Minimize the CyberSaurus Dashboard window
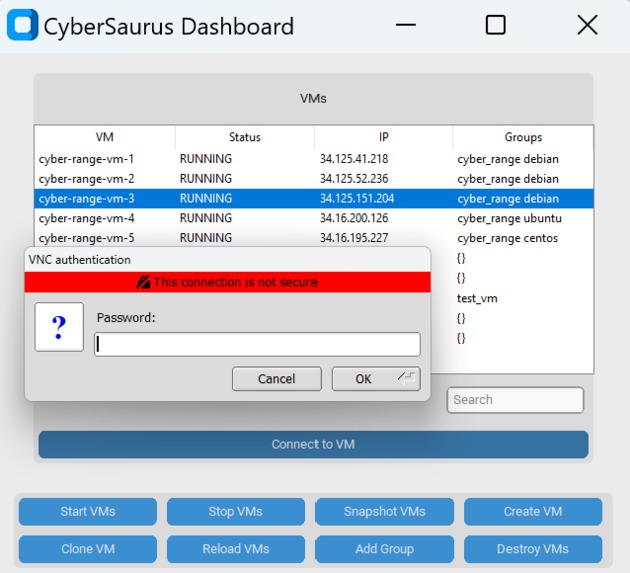Screen dimensions: 630x573 click(405, 25)
